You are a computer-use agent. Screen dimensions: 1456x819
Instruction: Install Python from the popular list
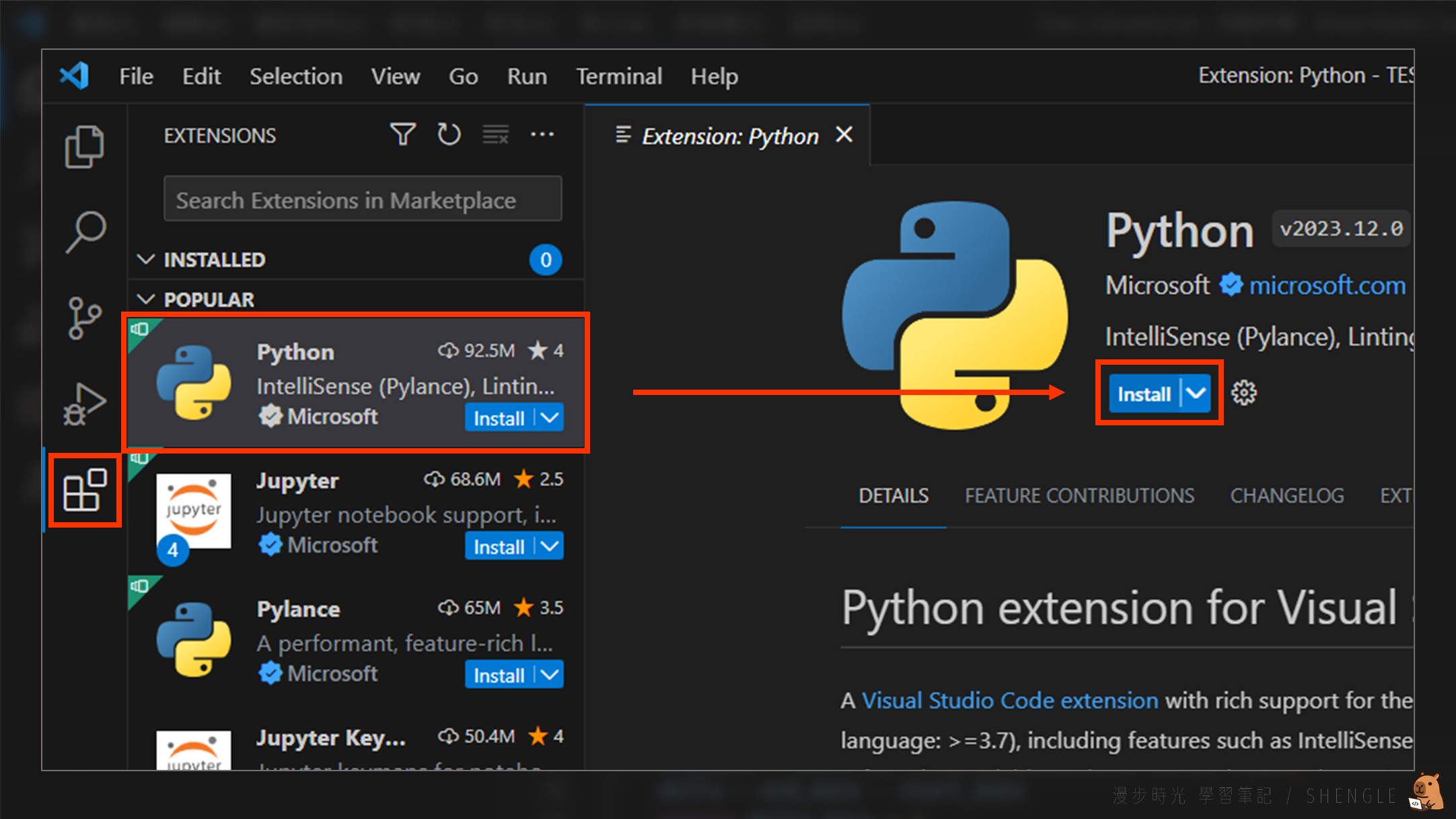pos(499,418)
